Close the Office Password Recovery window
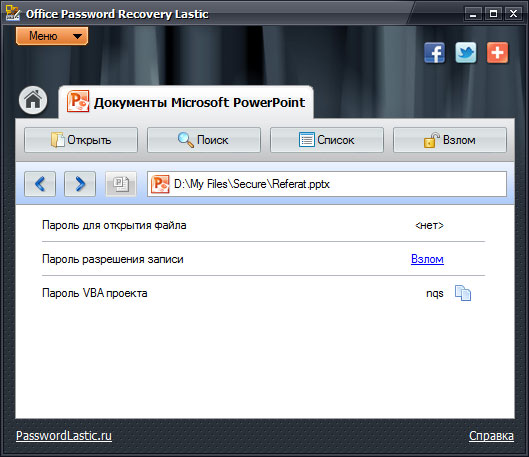The width and height of the screenshot is (529, 457). pyautogui.click(x=513, y=14)
